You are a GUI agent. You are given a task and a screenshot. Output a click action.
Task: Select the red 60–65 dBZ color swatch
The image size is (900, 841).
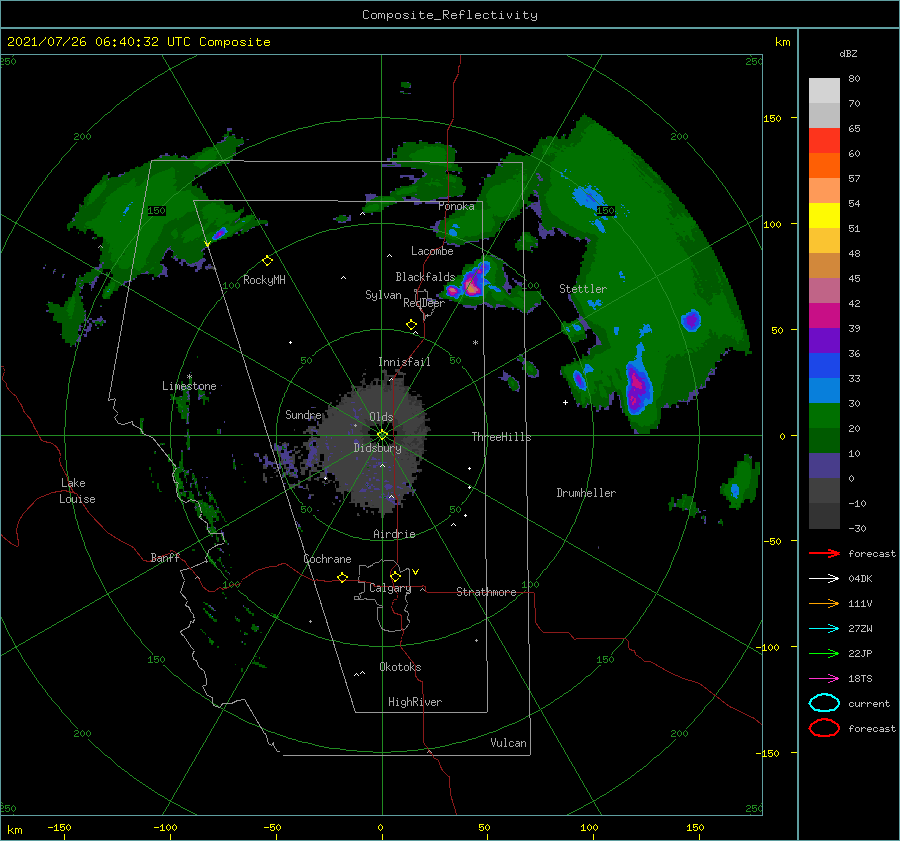(824, 141)
